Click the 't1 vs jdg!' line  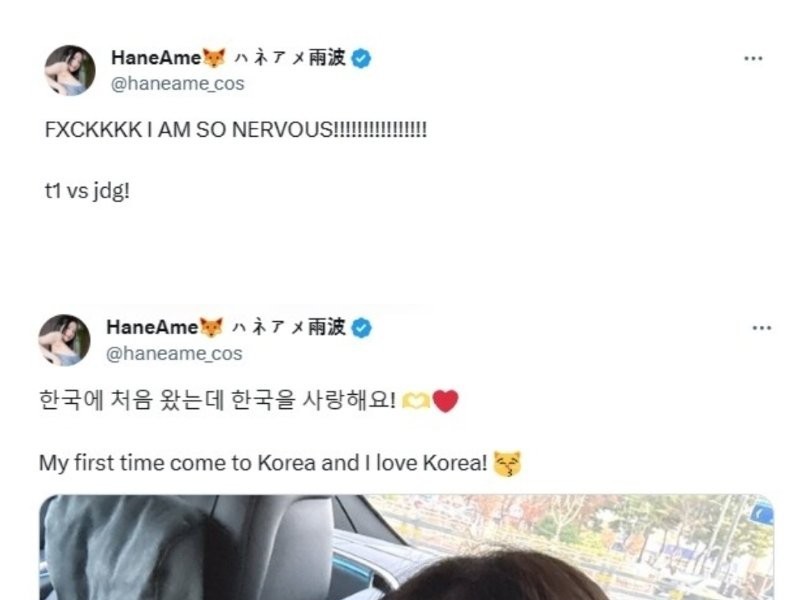coord(87,191)
